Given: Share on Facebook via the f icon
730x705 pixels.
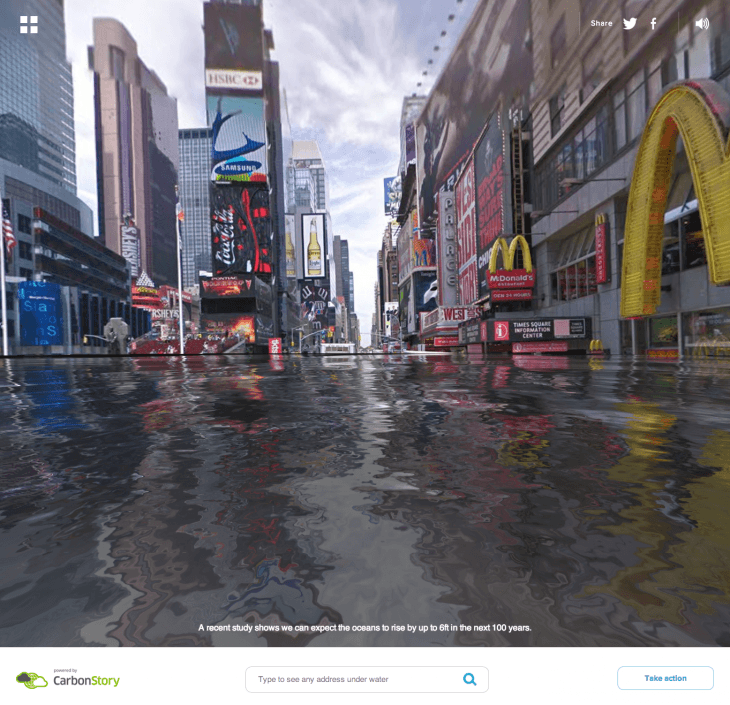Looking at the screenshot, I should (654, 23).
